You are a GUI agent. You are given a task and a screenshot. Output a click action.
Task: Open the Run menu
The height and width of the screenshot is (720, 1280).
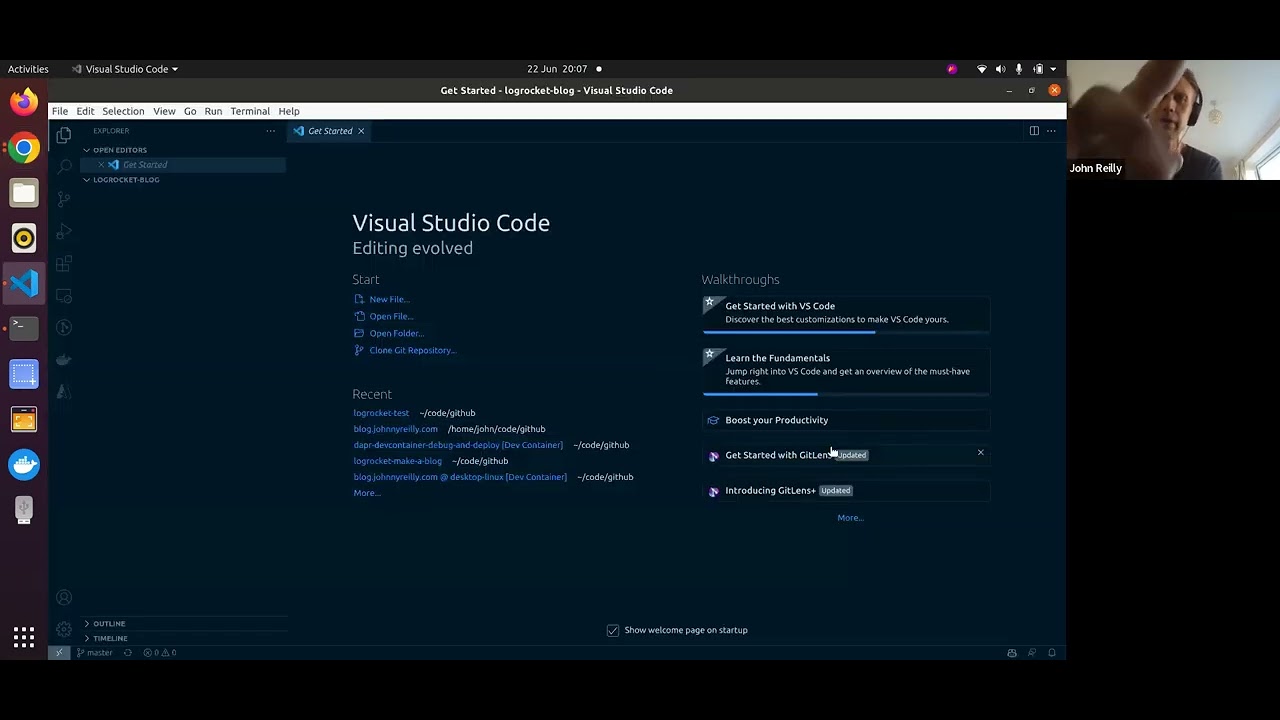pyautogui.click(x=213, y=111)
